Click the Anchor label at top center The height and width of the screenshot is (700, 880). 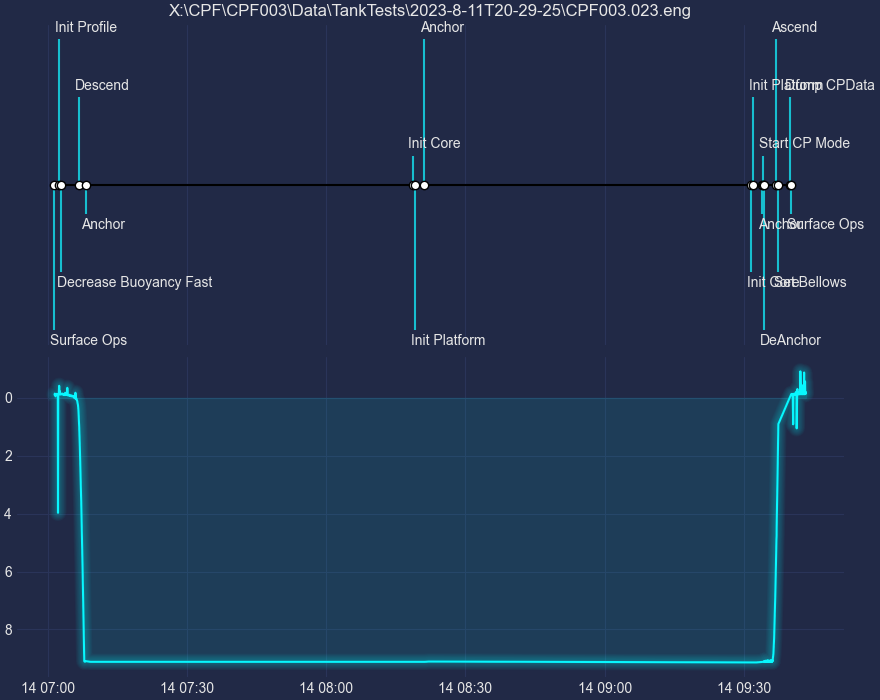(x=442, y=27)
